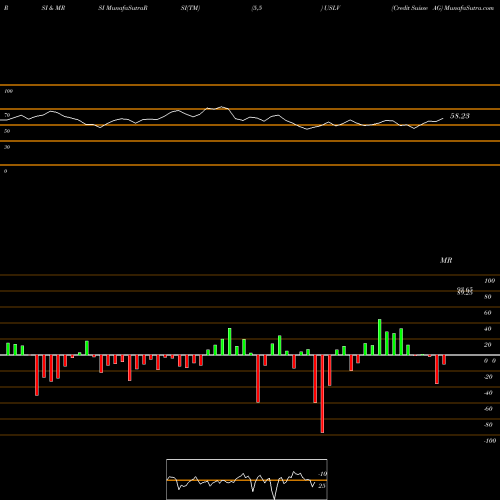Click the MunafaSutra.com text in the header
This screenshot has height=500, width=500.
[x=469, y=8]
